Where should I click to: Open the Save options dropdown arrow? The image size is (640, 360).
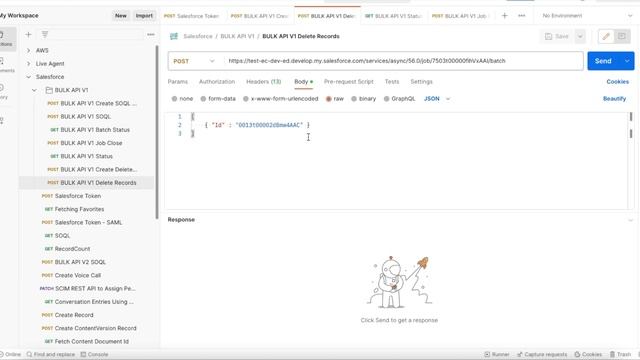[580, 36]
